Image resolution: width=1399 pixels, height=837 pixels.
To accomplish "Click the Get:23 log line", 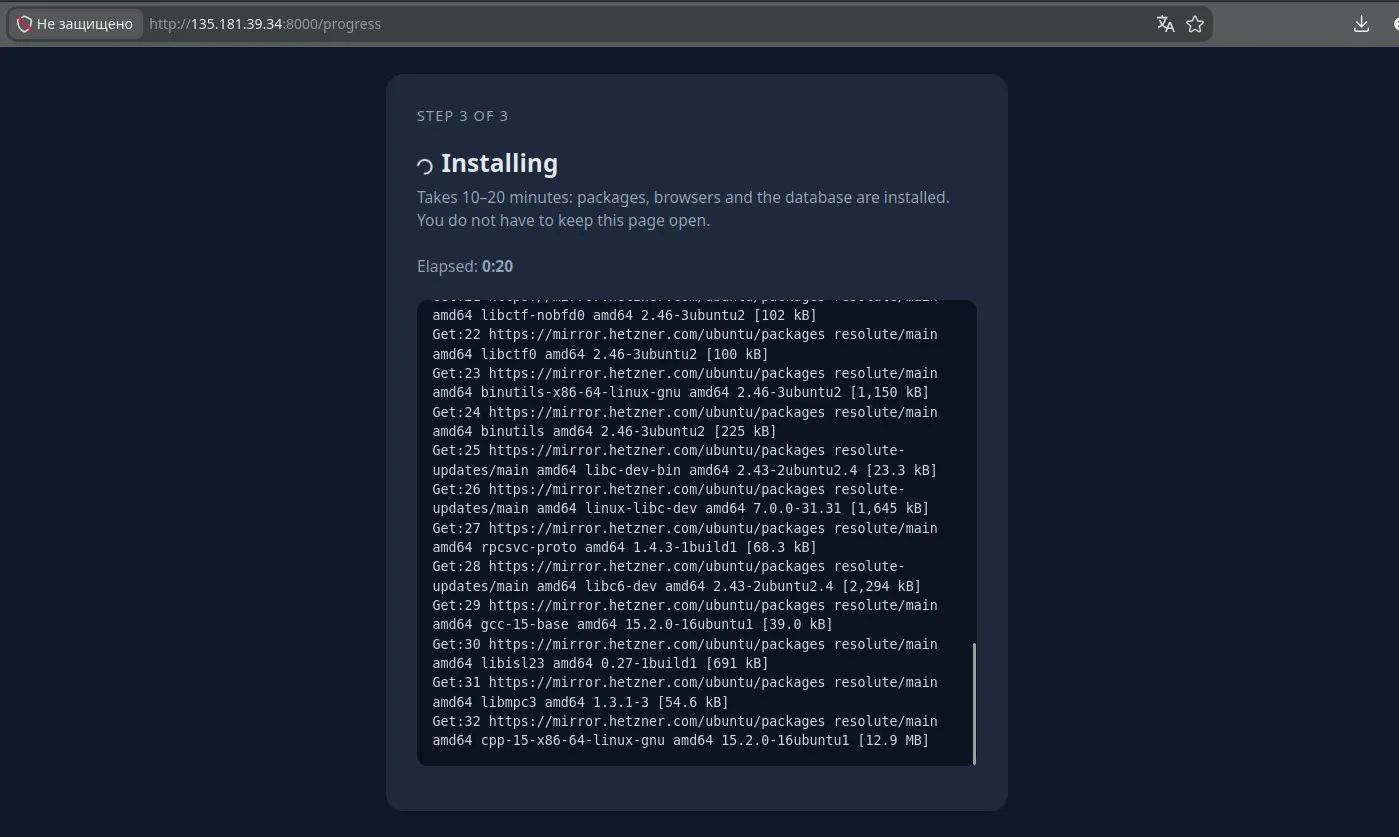I will tap(685, 373).
